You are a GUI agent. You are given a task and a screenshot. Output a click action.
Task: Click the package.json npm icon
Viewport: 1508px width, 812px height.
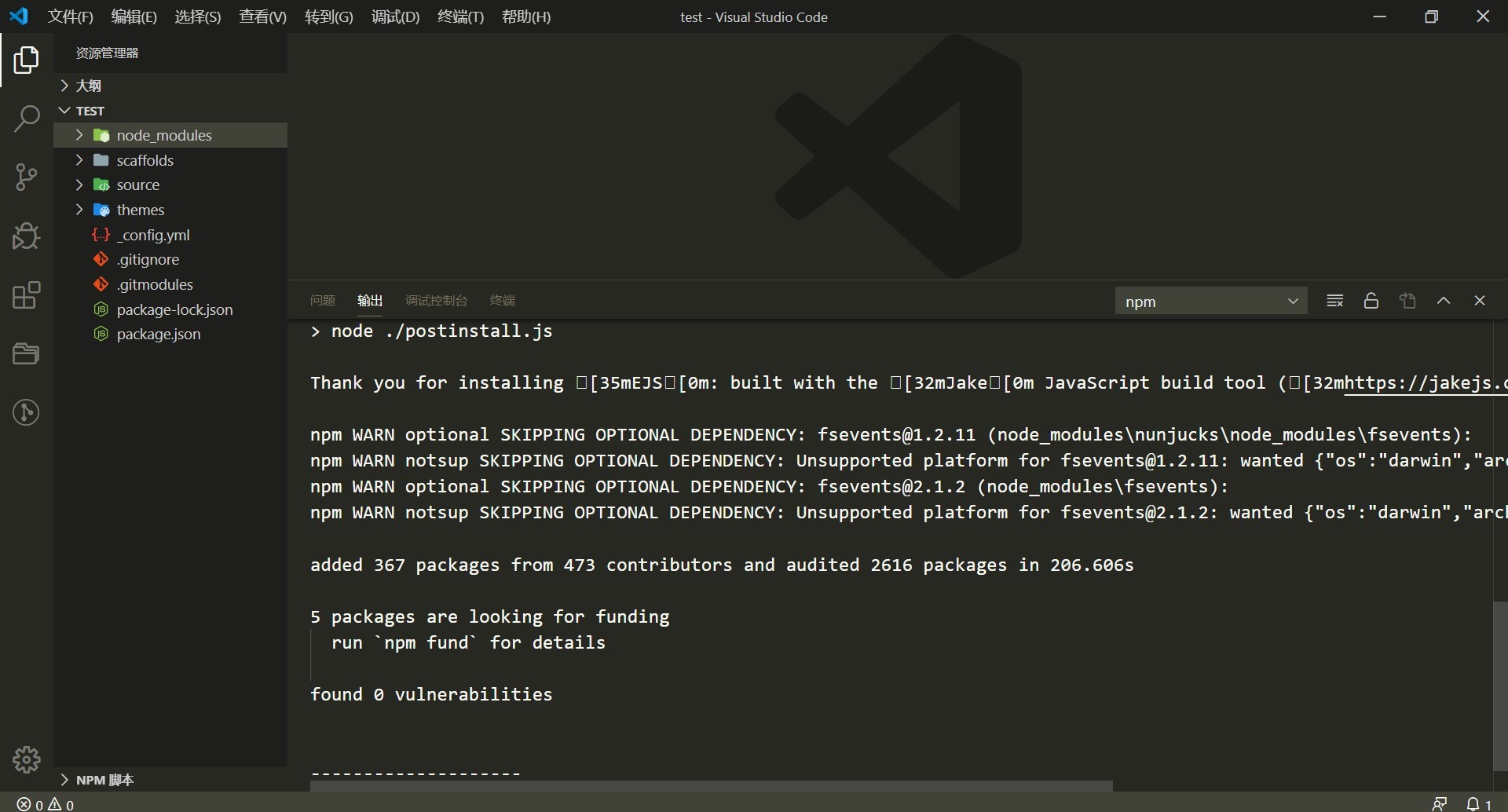coord(101,334)
